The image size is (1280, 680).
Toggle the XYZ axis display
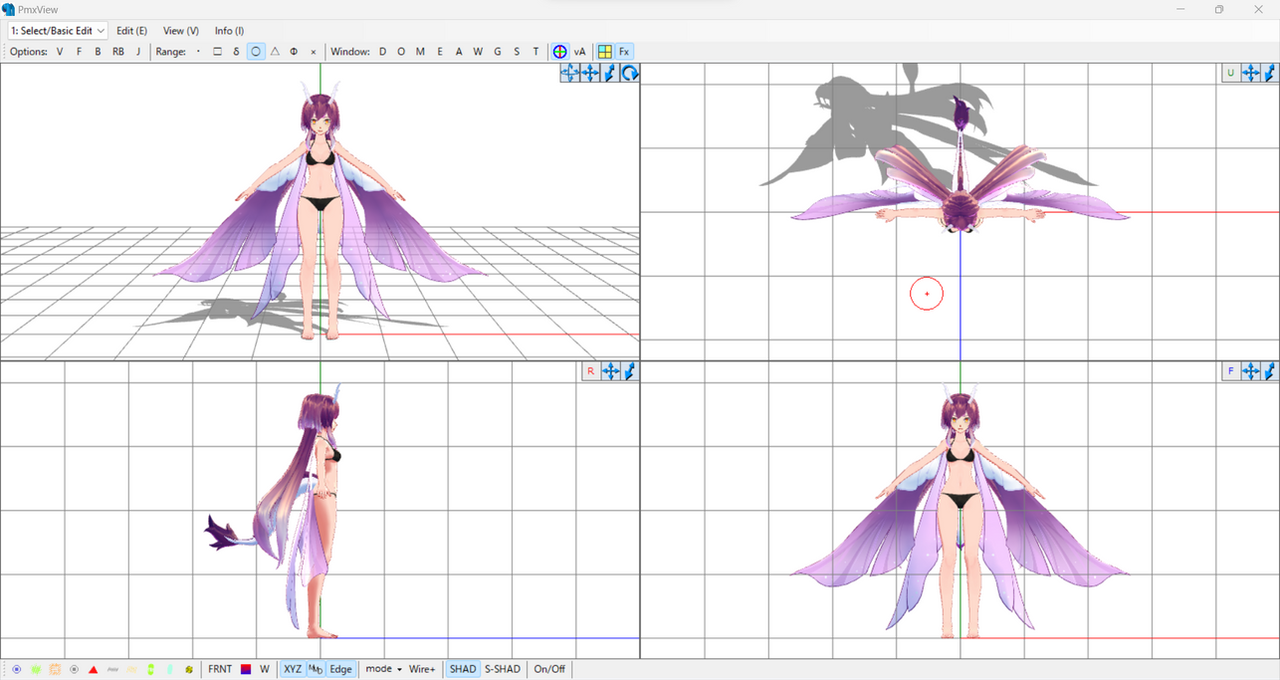click(x=292, y=669)
